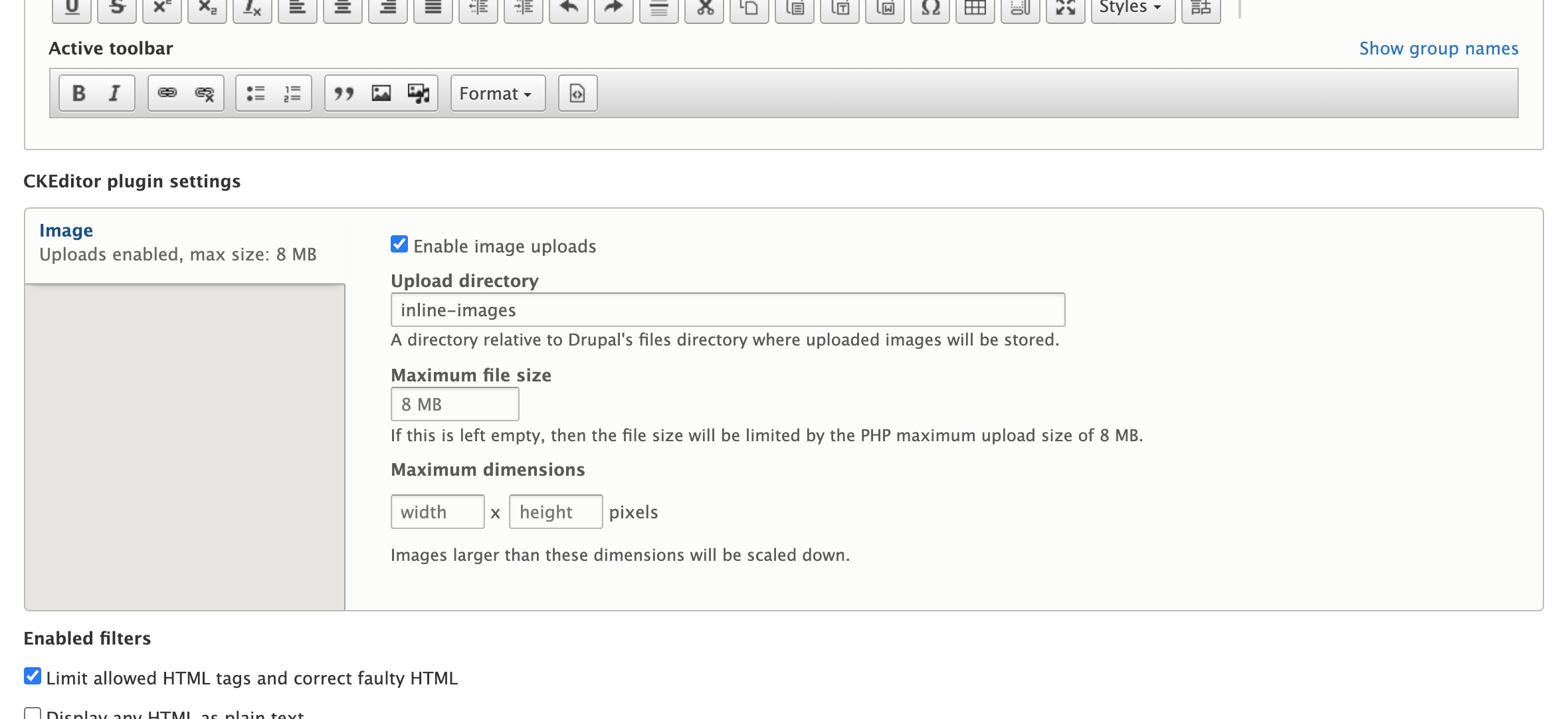
Task: Click the Undo arrow icon
Action: coord(569,8)
